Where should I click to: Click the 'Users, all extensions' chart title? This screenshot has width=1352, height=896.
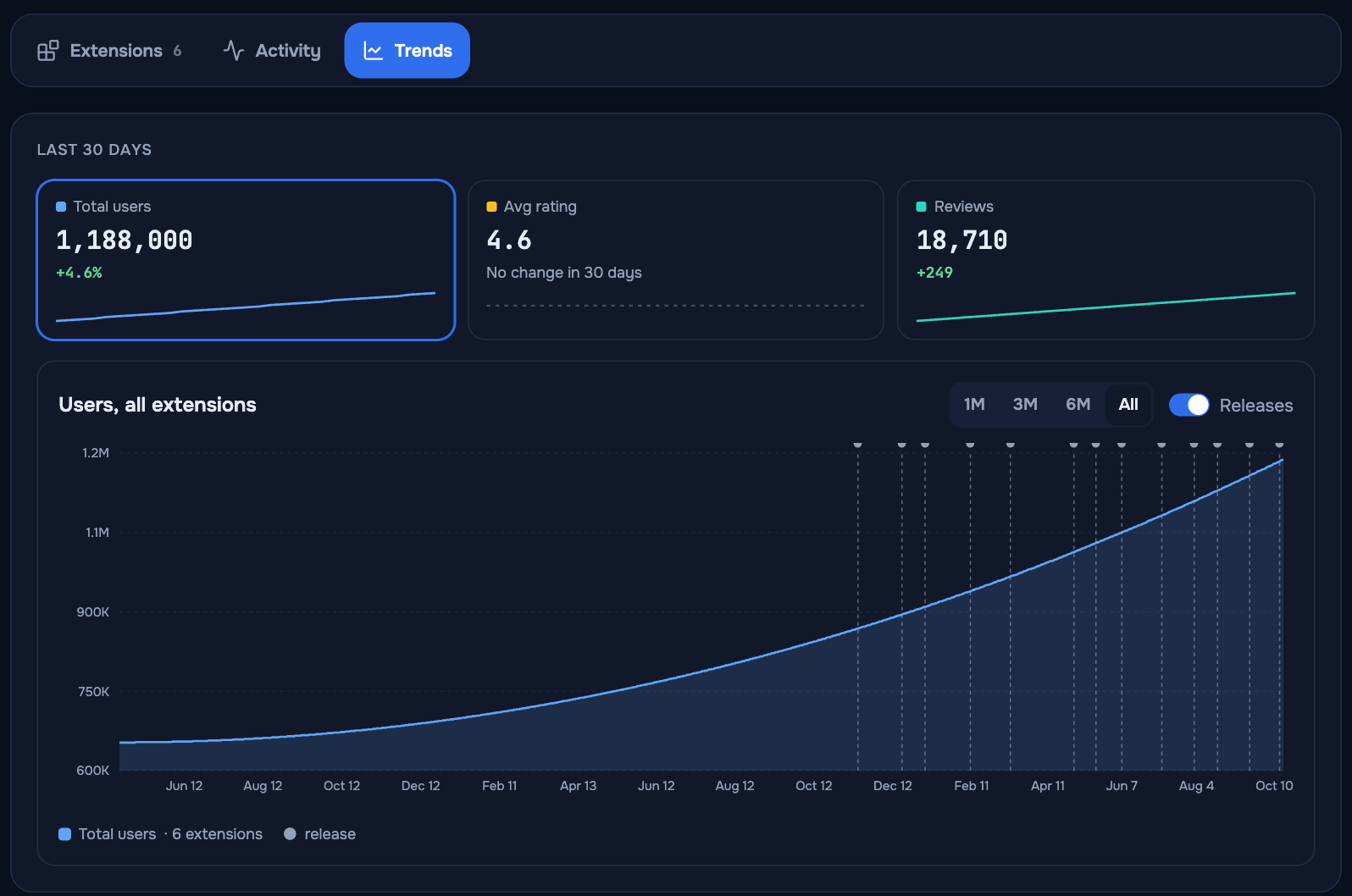(x=158, y=405)
